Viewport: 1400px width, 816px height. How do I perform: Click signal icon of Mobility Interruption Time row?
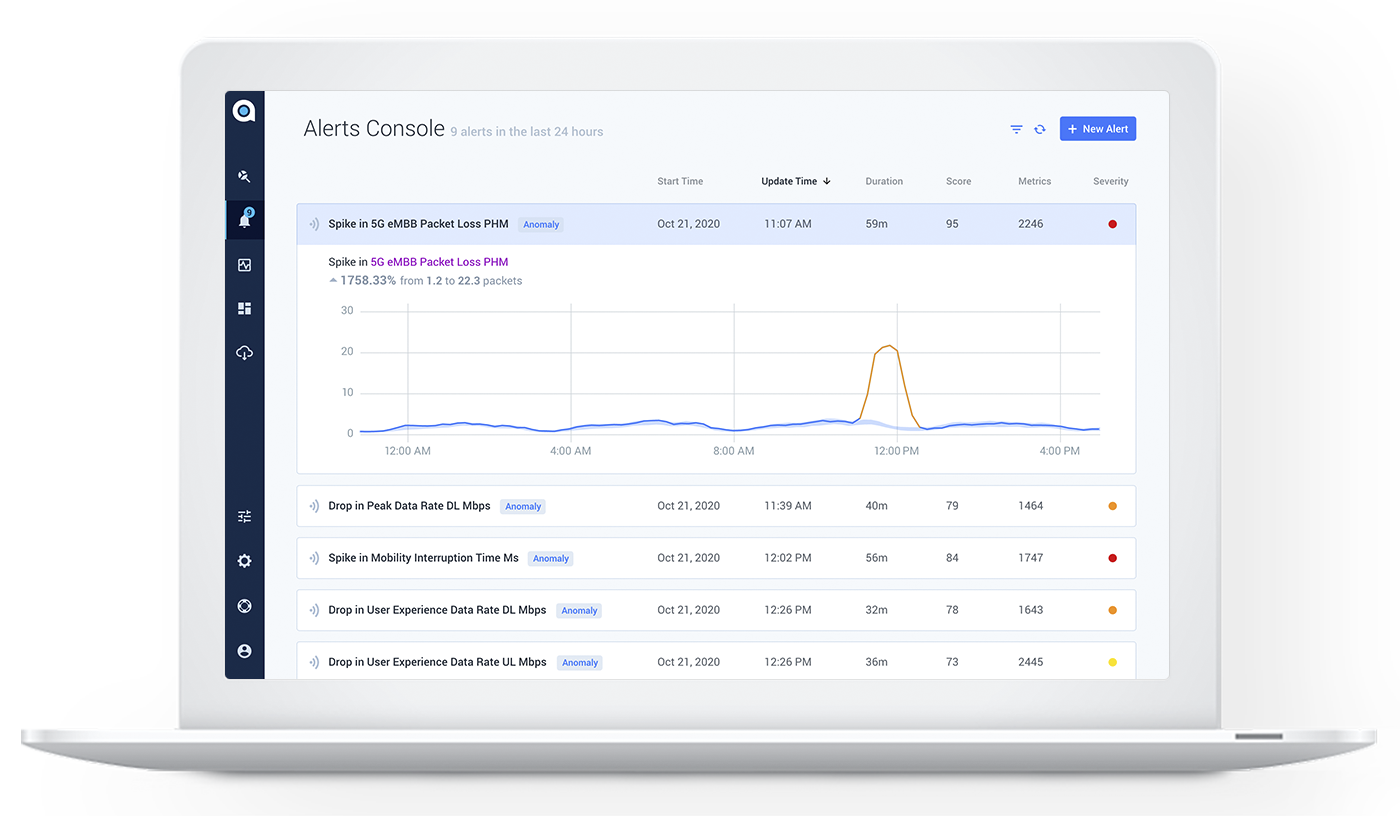click(314, 558)
